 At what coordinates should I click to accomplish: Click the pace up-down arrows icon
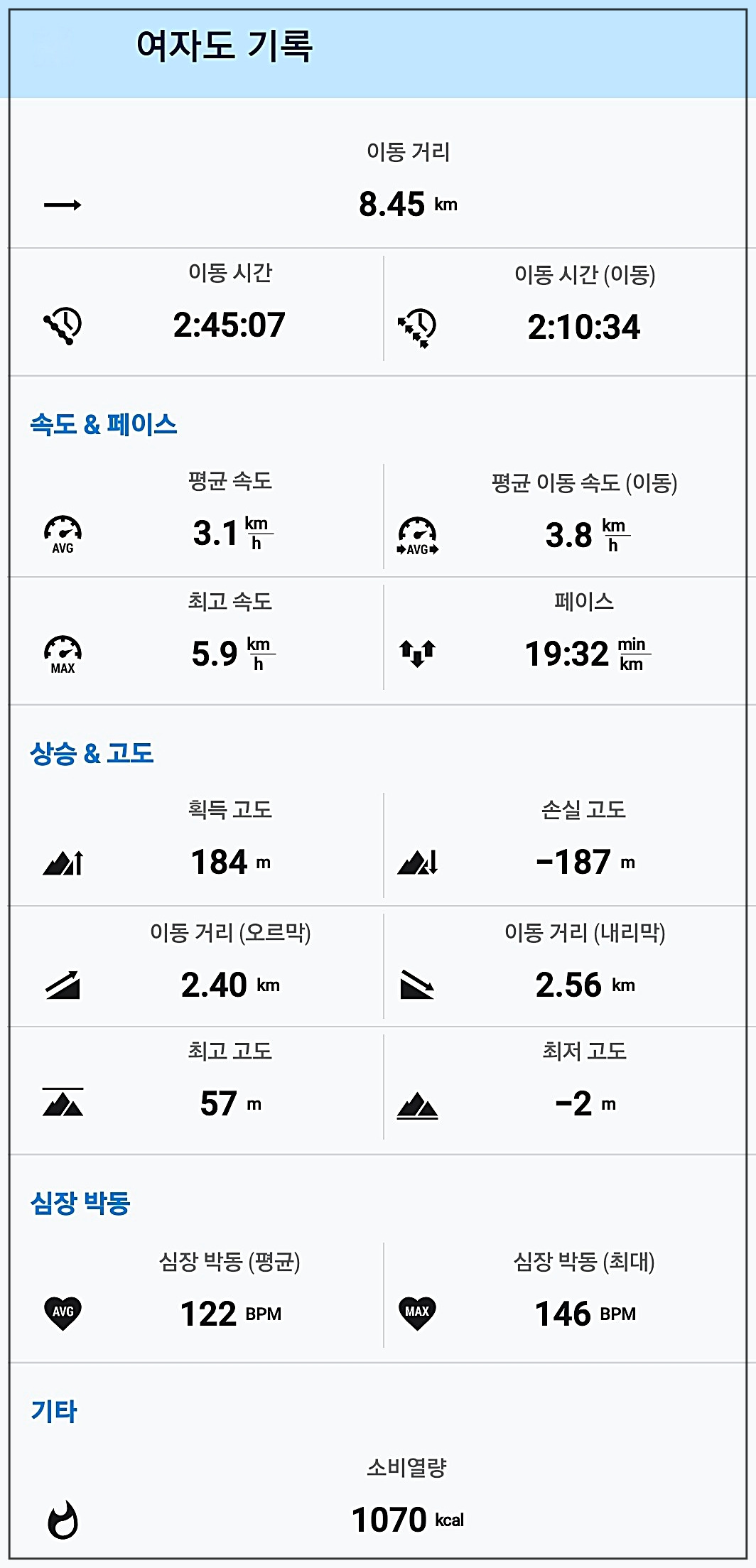417,653
